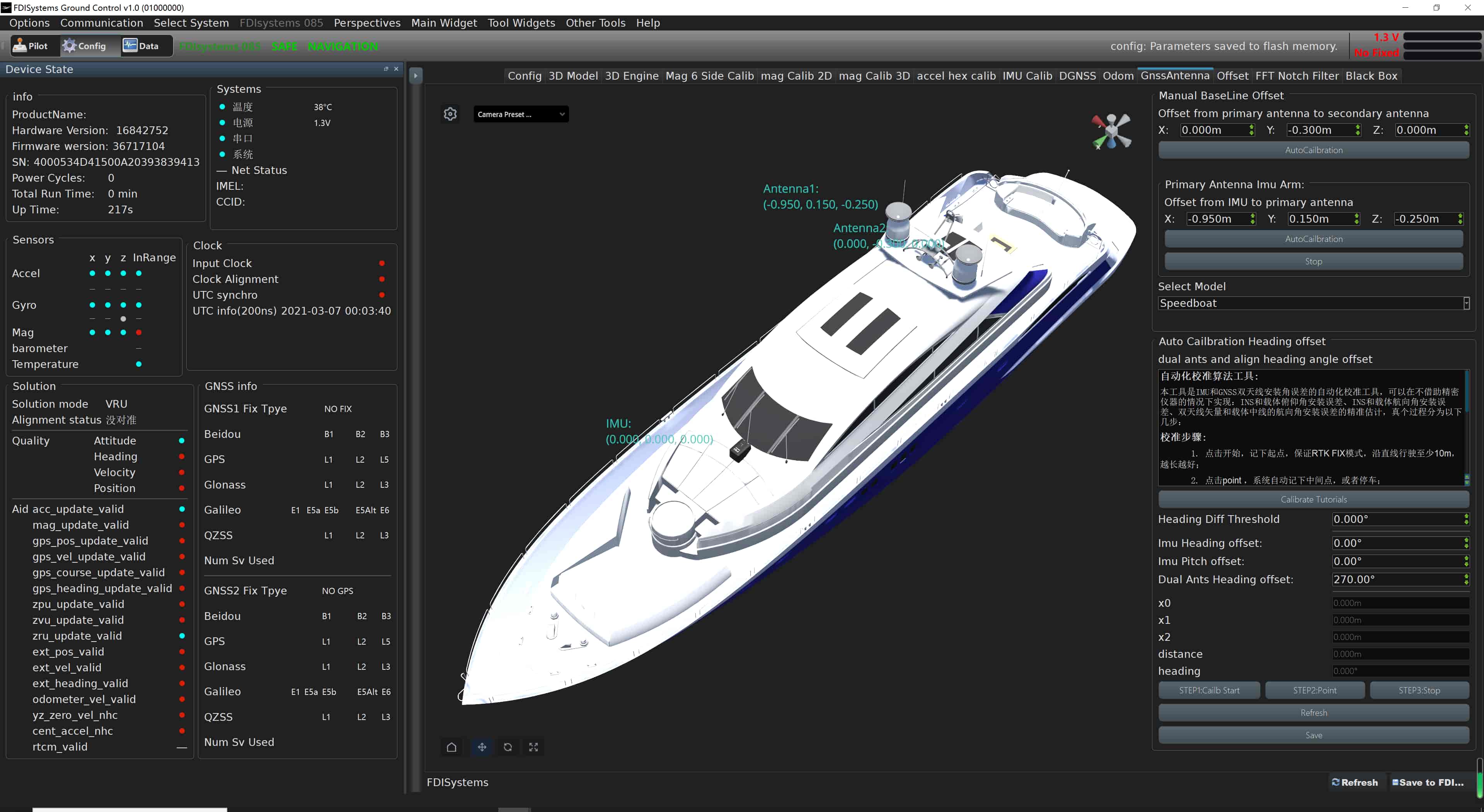
Task: Open the Data view toolbar button
Action: (x=141, y=46)
